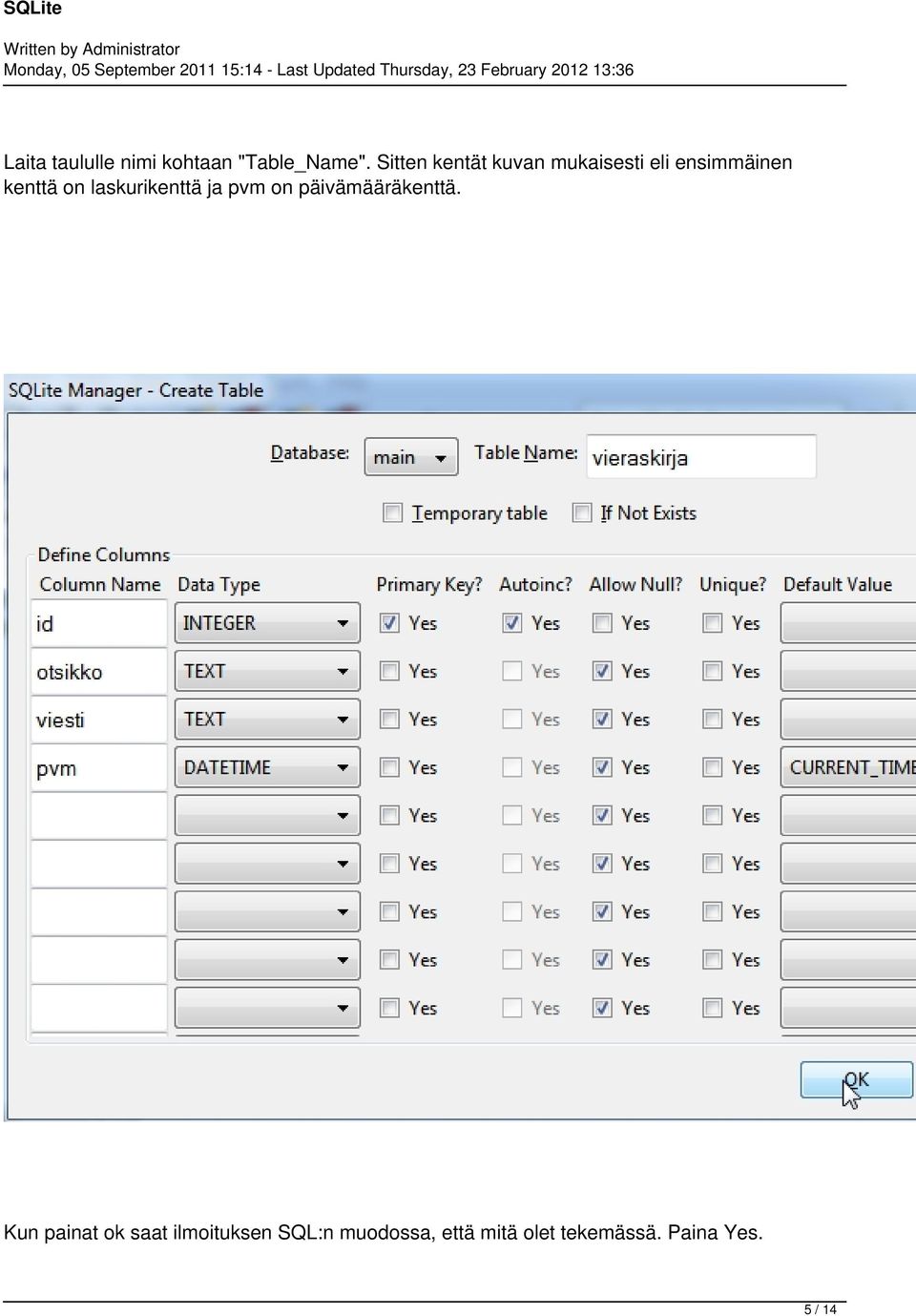Open the Database dropdown showing main
Screen dimensions: 916x1316
411,457
